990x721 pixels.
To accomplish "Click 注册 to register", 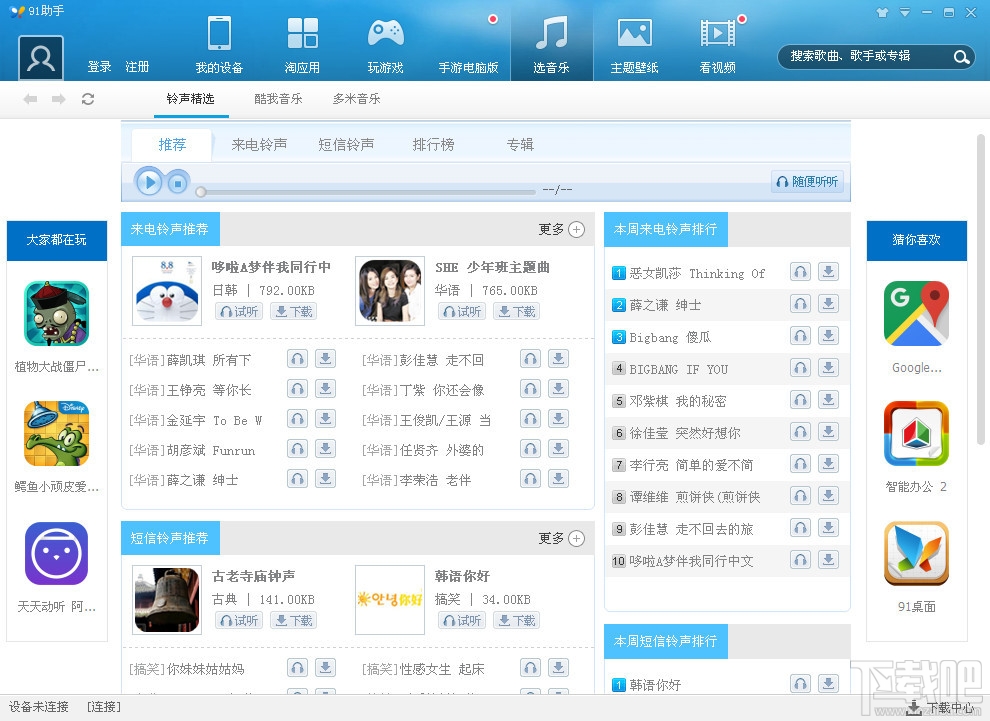I will (137, 67).
